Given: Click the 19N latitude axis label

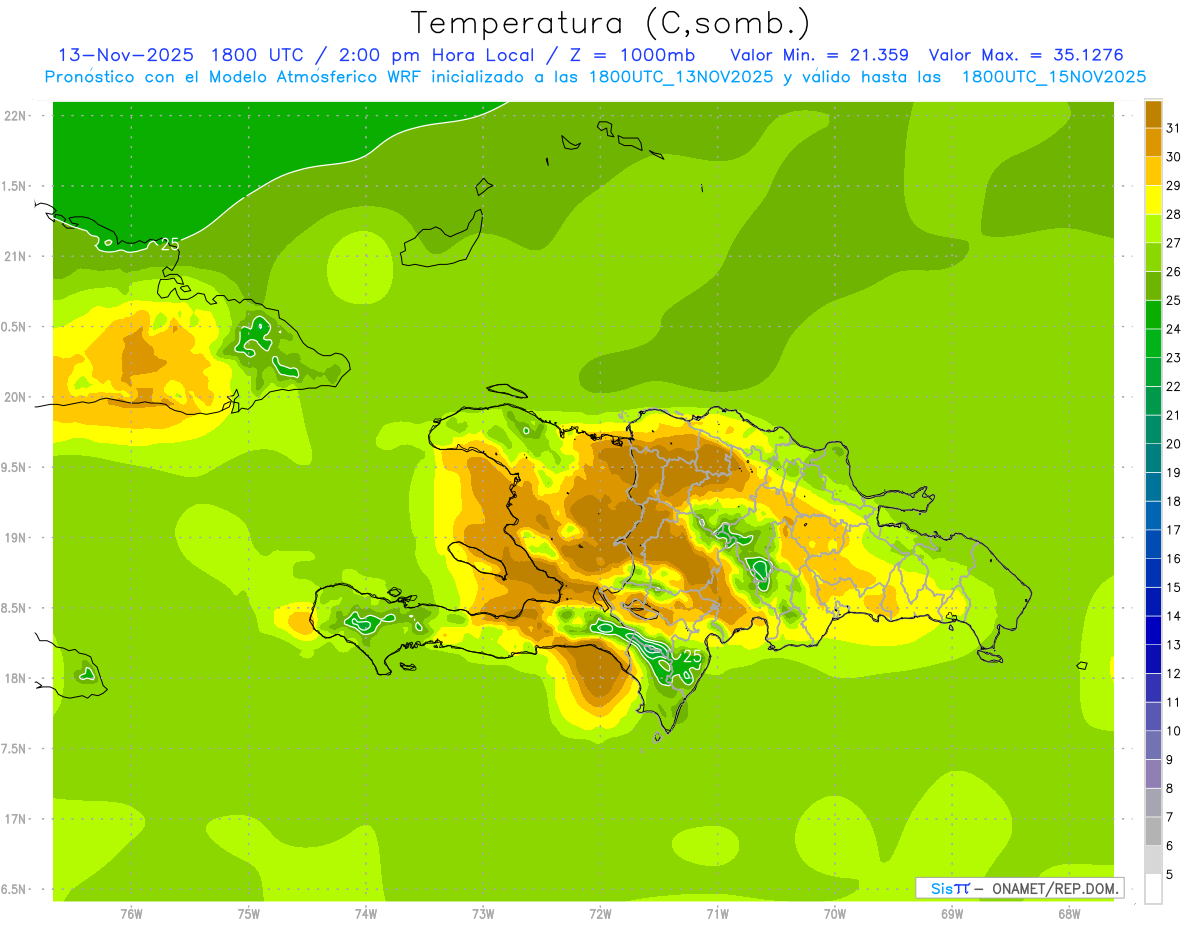Looking at the screenshot, I should click(17, 538).
